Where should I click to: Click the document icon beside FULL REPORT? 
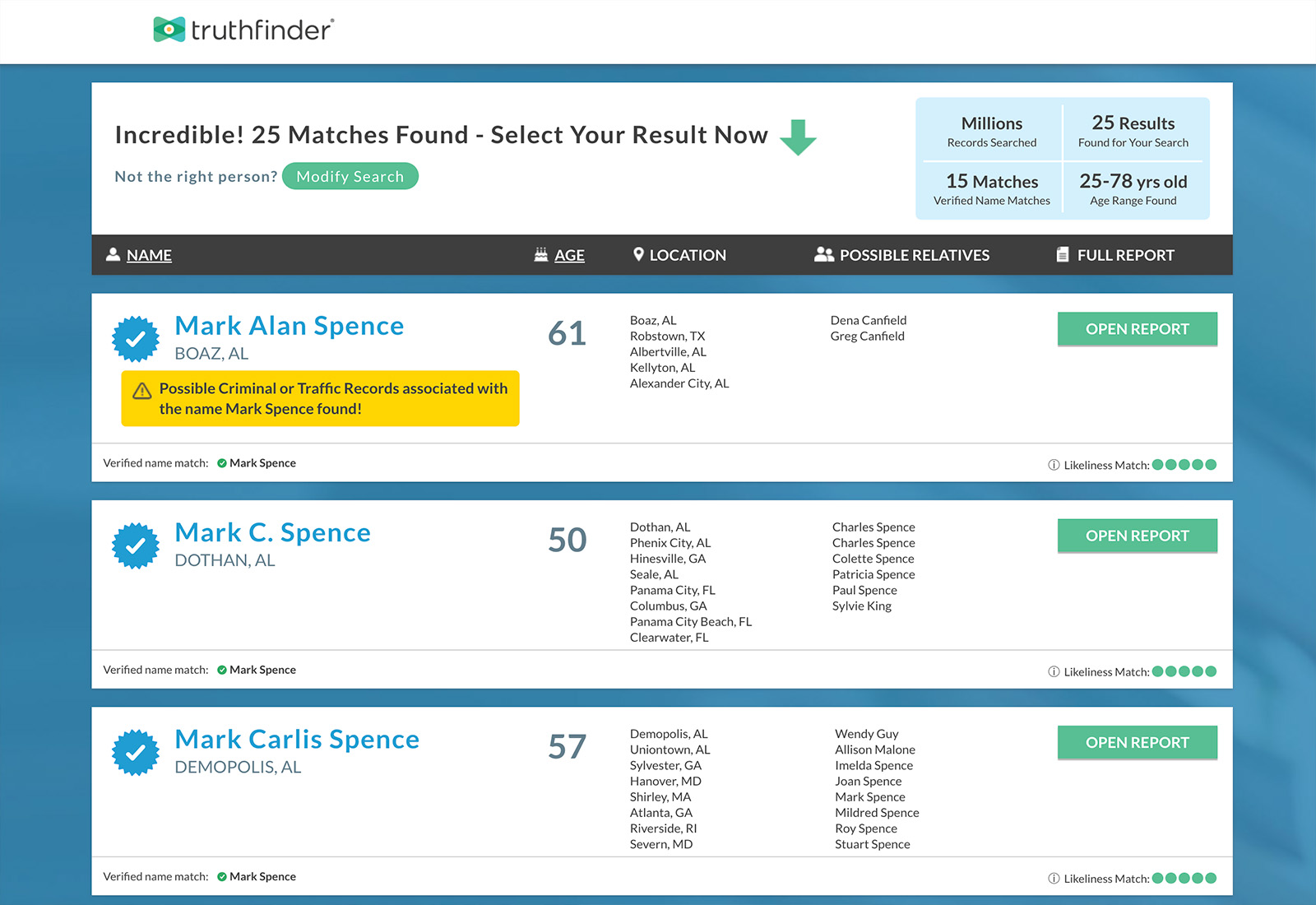coord(1063,255)
